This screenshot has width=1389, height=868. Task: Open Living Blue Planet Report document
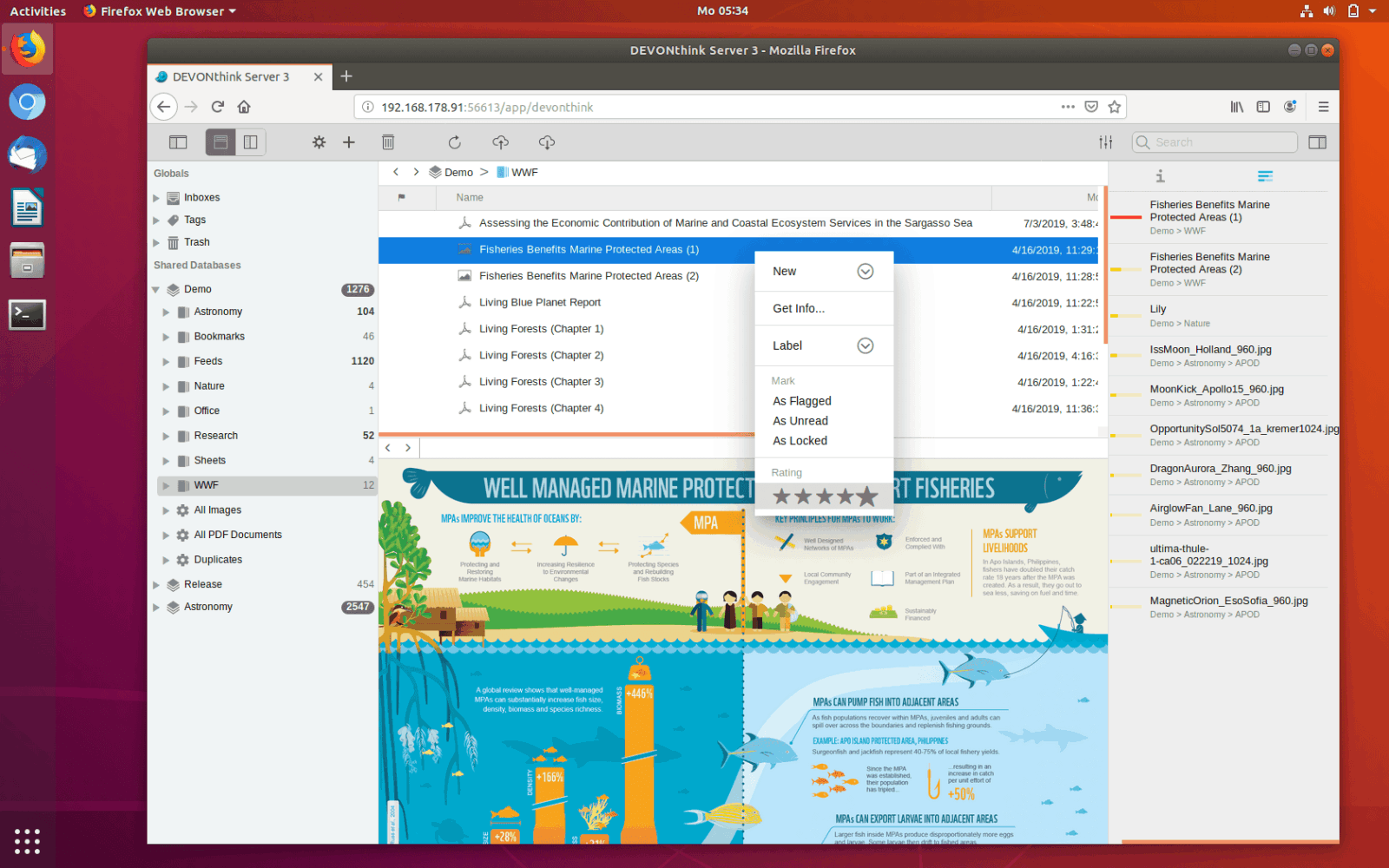[x=540, y=302]
